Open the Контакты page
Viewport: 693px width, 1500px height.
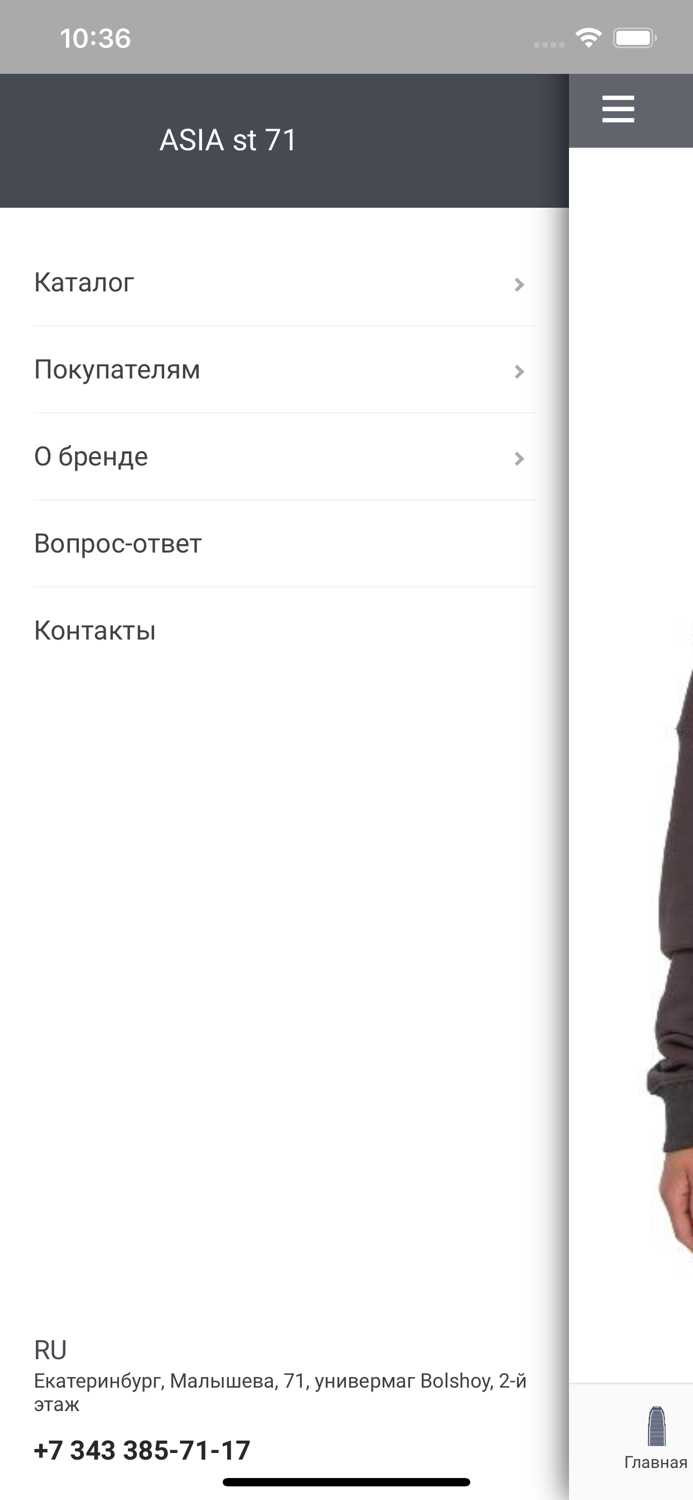[285, 631]
